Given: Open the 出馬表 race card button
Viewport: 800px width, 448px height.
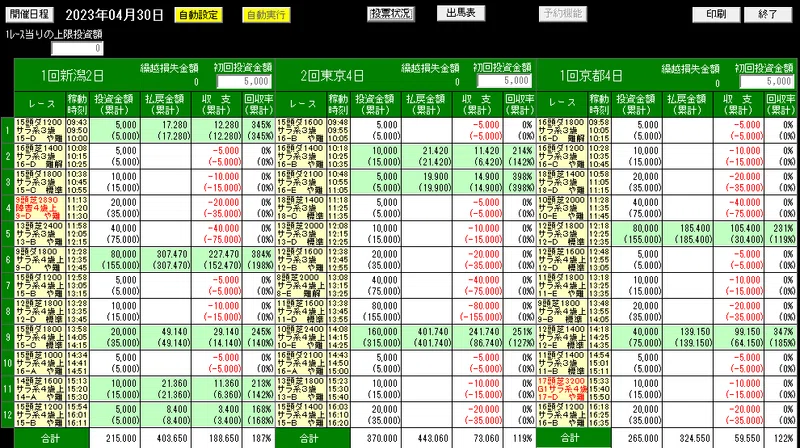Looking at the screenshot, I should 461,13.
